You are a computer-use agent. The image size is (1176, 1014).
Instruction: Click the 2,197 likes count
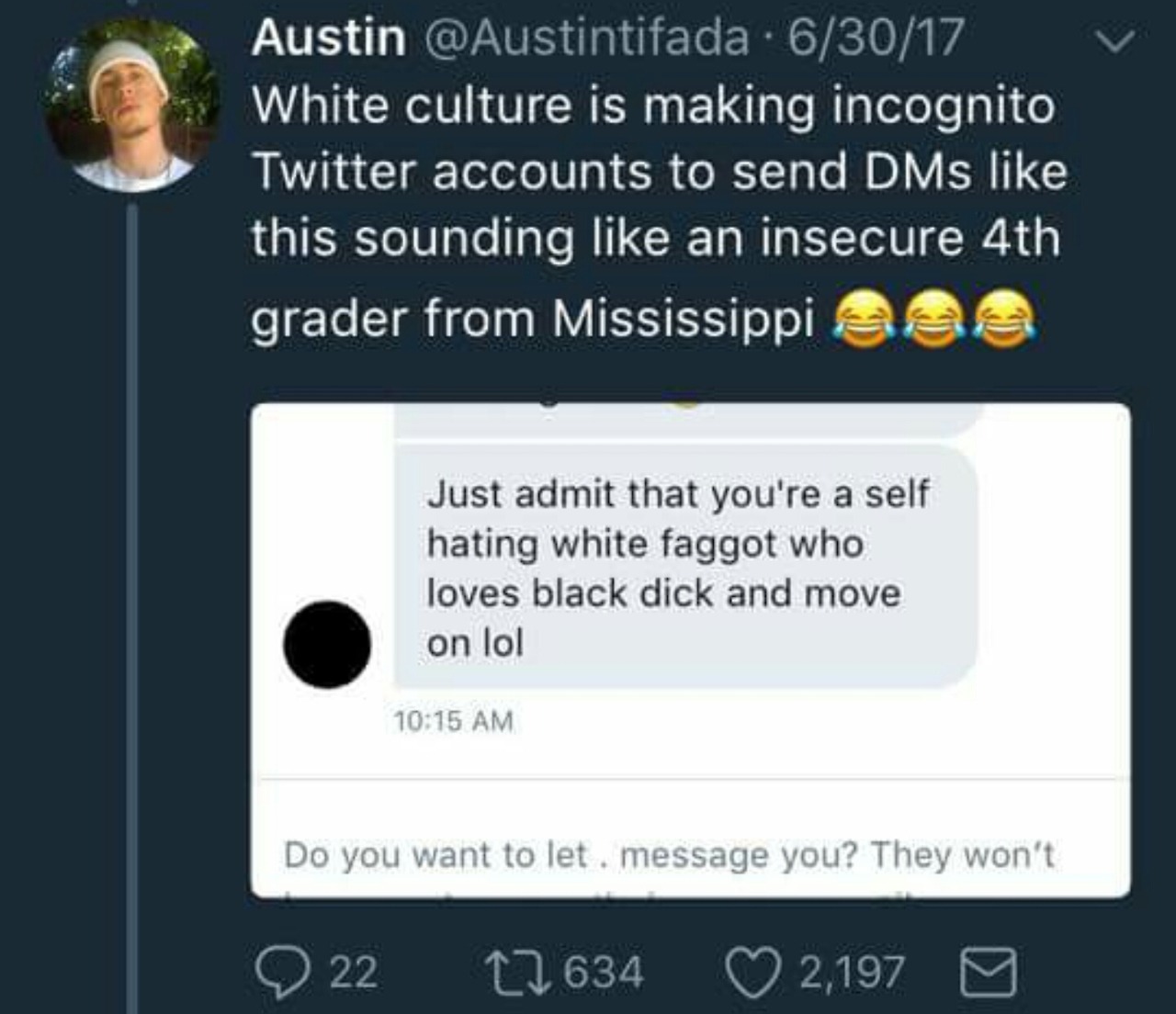point(852,973)
